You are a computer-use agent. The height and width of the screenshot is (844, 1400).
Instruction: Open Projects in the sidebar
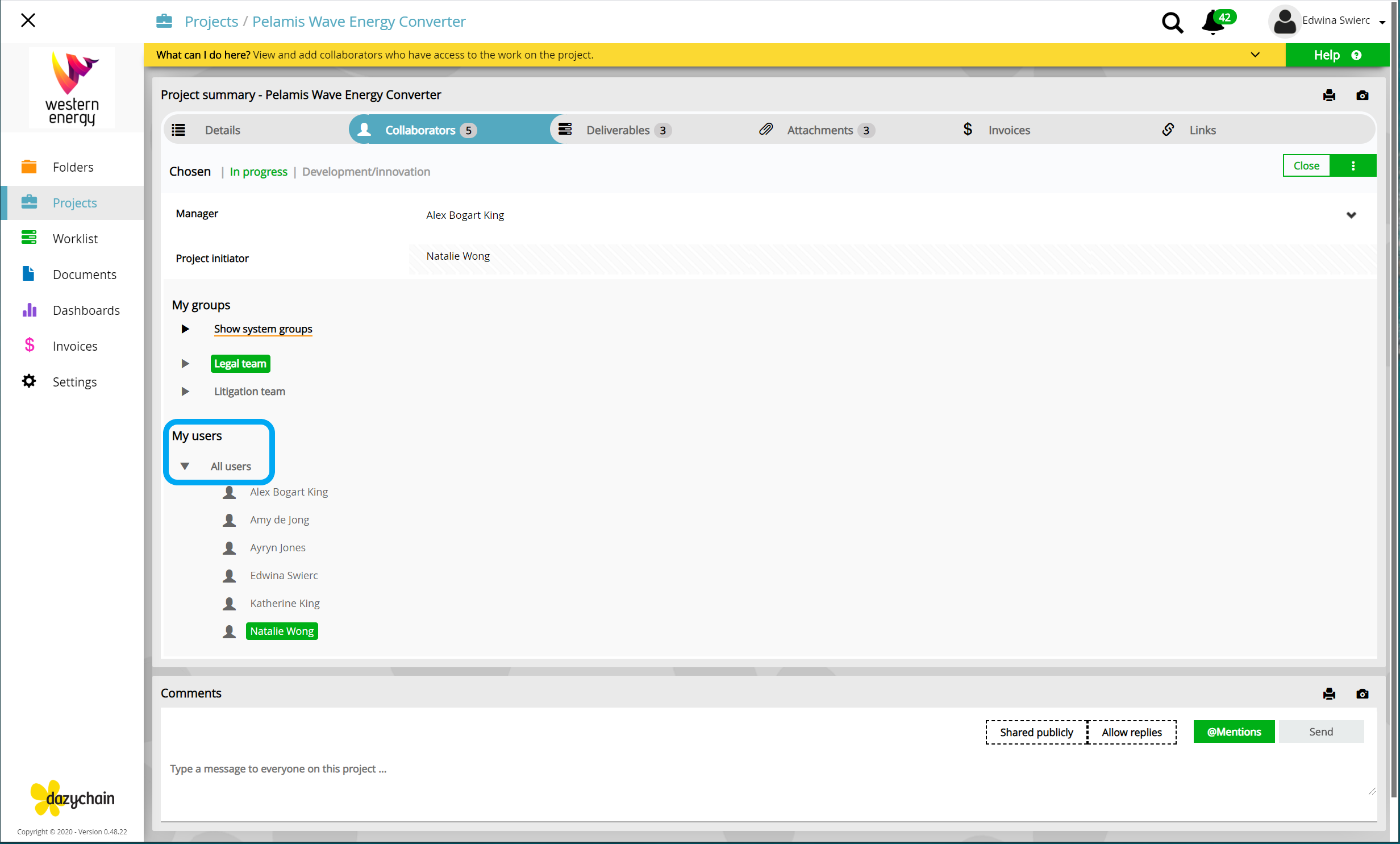73,203
